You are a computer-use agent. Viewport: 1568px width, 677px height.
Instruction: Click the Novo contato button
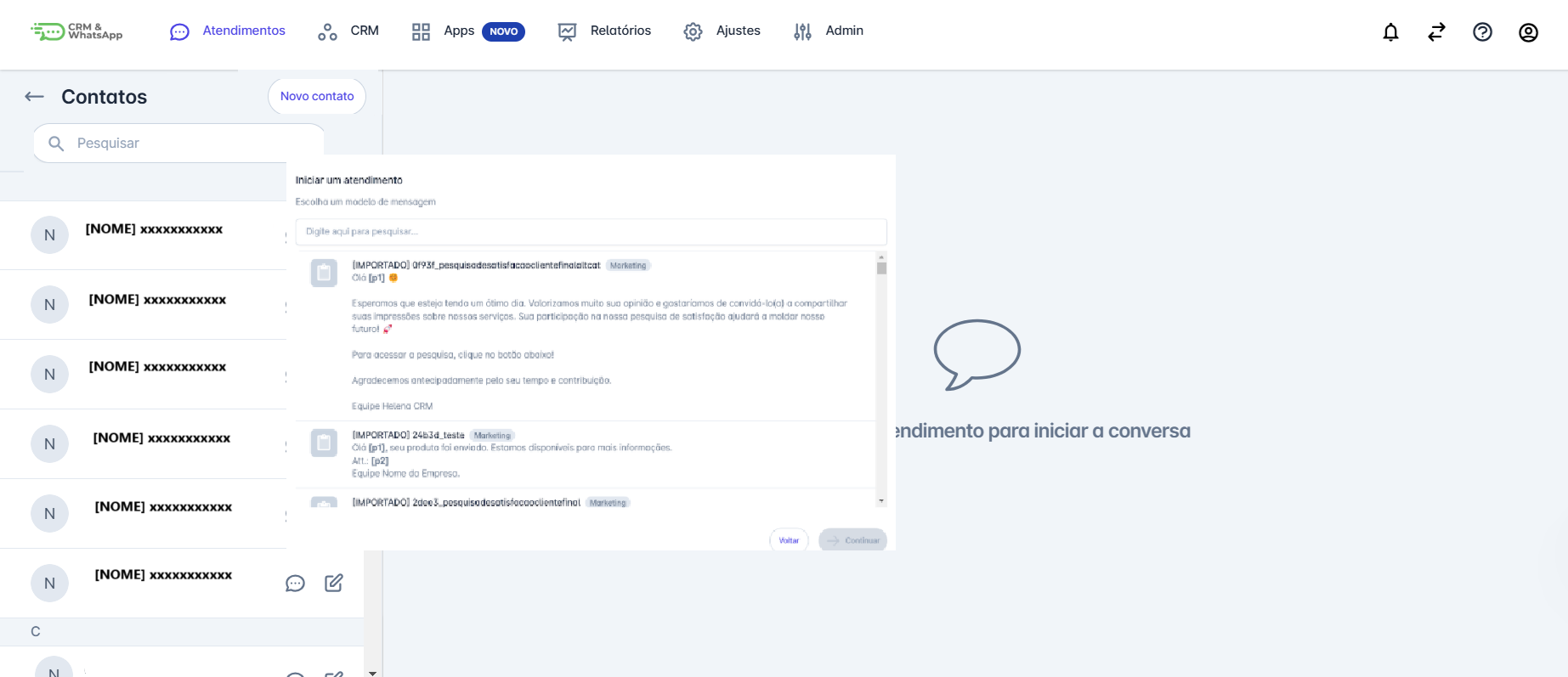317,97
